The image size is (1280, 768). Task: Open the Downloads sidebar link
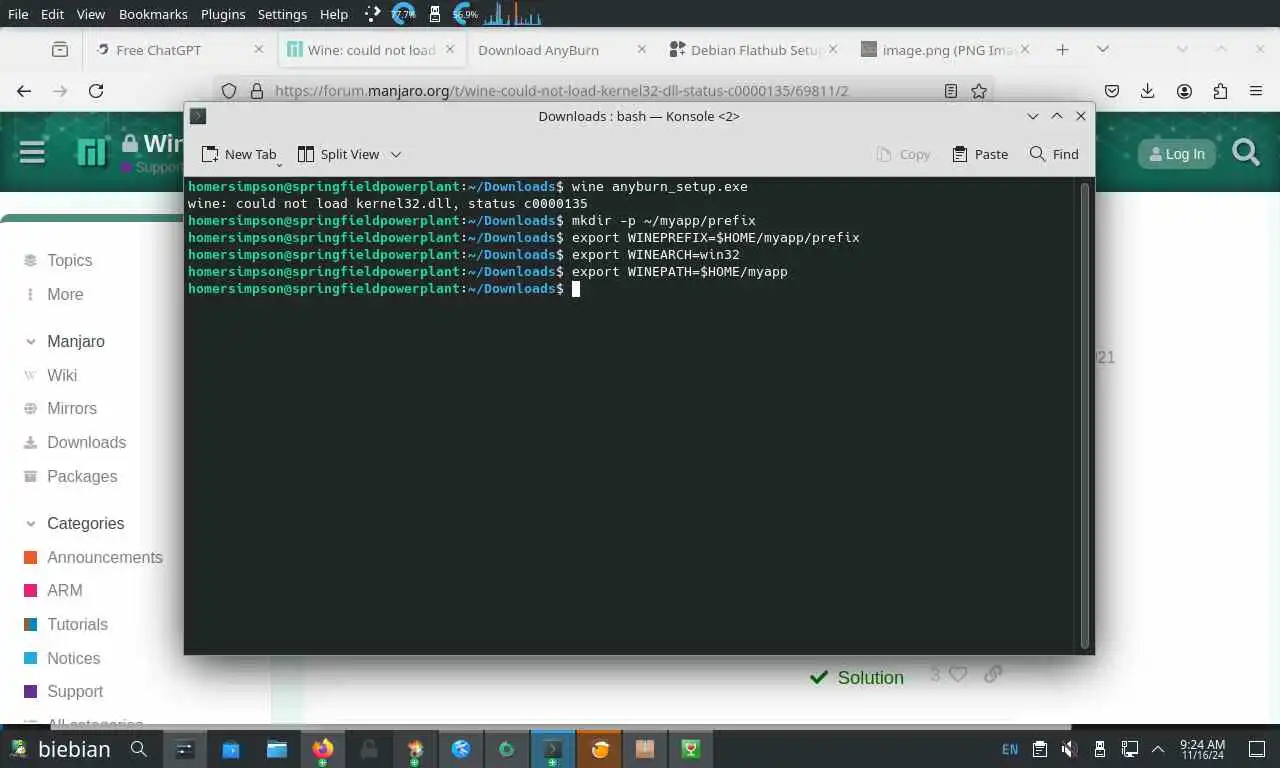tap(87, 442)
